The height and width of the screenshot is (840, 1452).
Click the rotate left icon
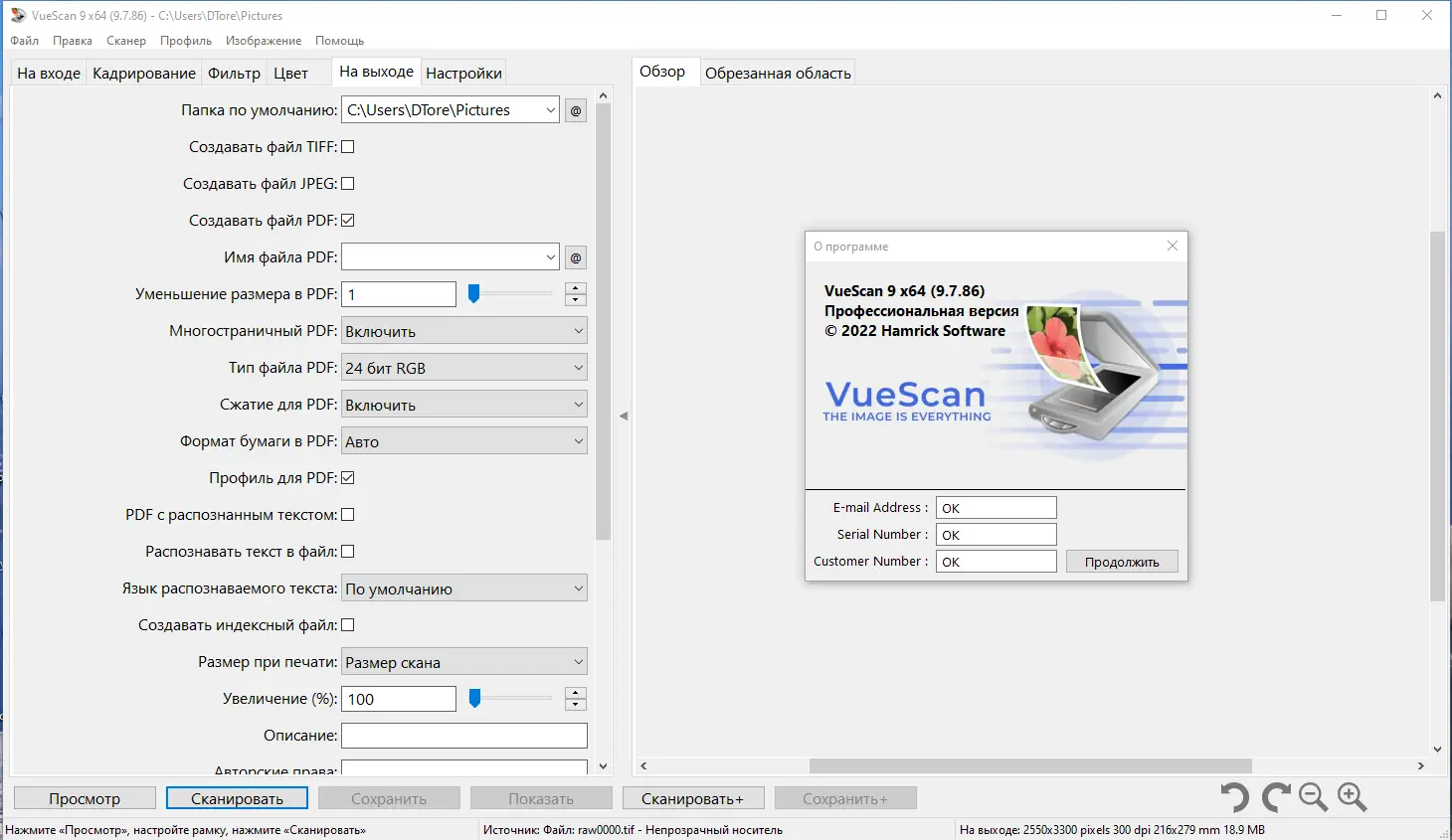[x=1234, y=797]
